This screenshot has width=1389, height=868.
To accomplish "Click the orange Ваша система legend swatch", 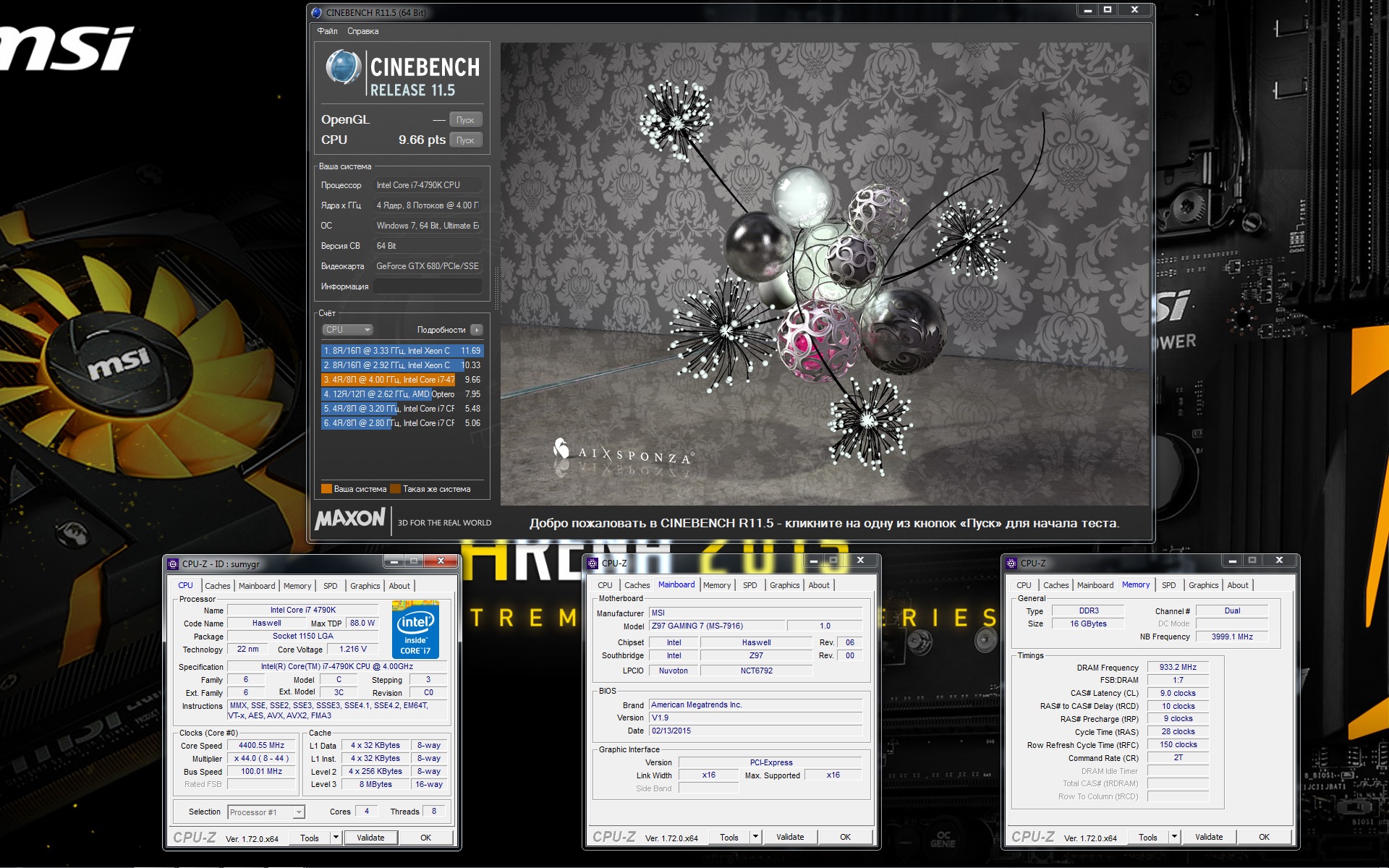I will (x=326, y=489).
